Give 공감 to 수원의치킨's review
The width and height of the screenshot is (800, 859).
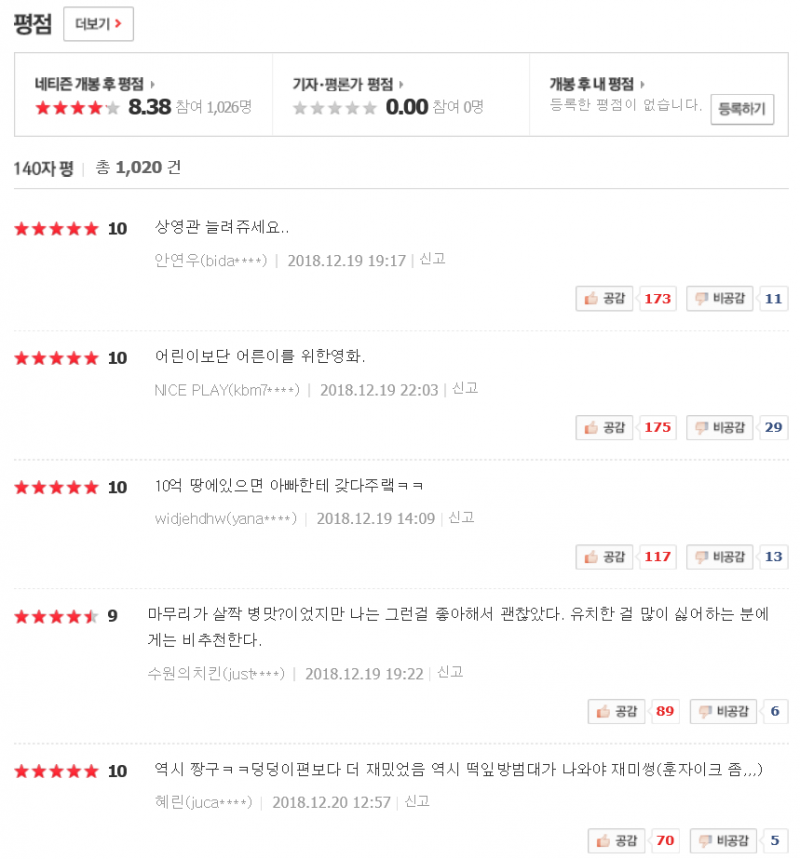pos(617,712)
